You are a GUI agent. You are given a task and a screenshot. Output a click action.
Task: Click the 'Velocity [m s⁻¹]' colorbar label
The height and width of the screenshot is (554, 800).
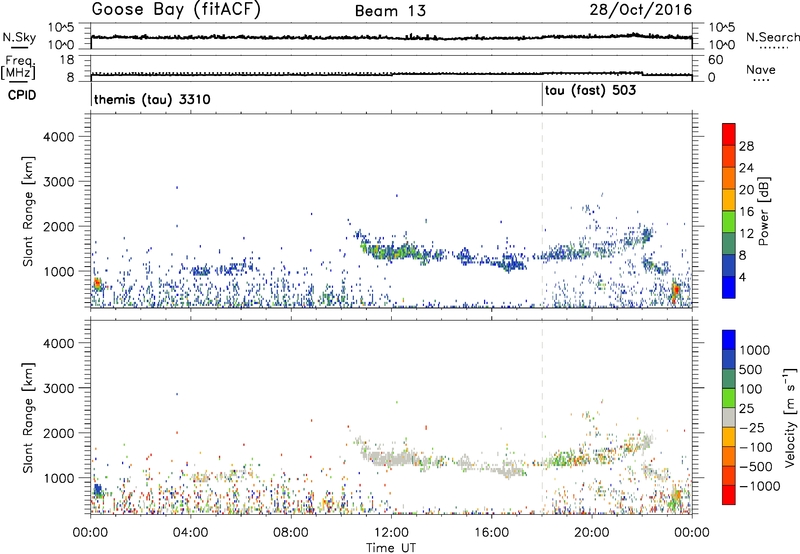(790, 417)
